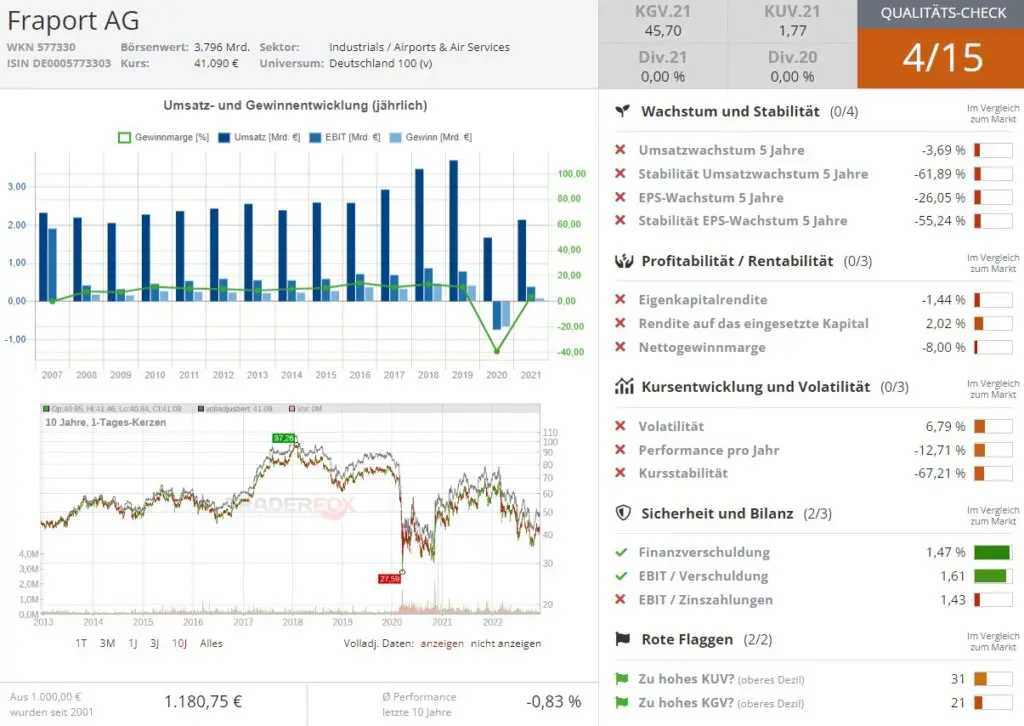Toggle Umsatz [Mrd. €] legend entry
The image size is (1024, 726).
259,137
